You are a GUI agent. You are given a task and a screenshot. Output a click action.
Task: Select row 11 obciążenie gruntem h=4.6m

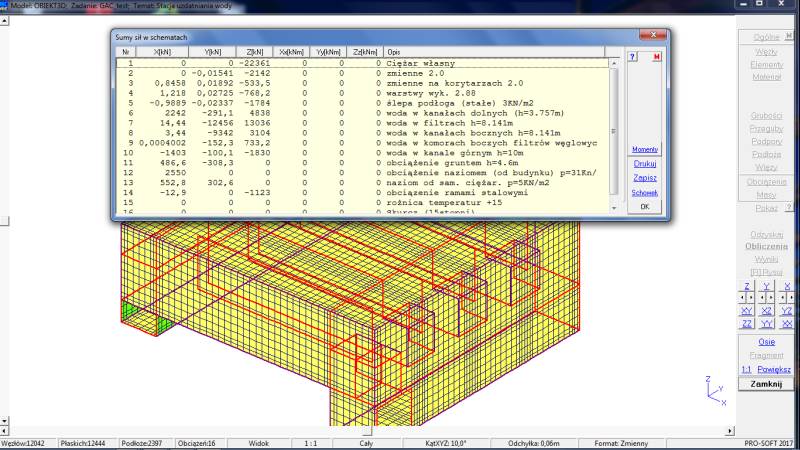pos(362,163)
